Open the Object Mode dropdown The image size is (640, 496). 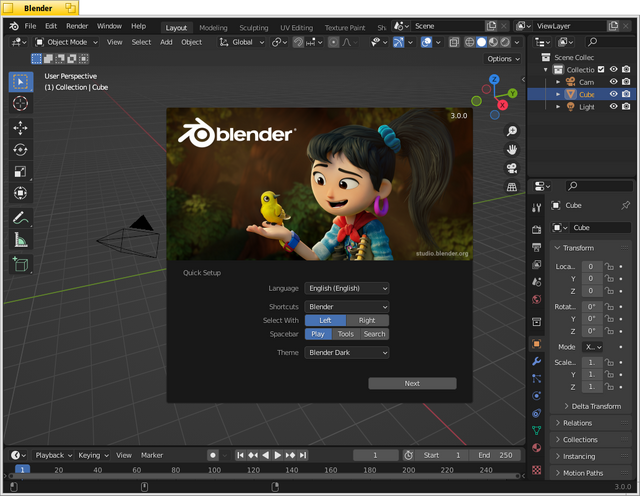point(67,42)
